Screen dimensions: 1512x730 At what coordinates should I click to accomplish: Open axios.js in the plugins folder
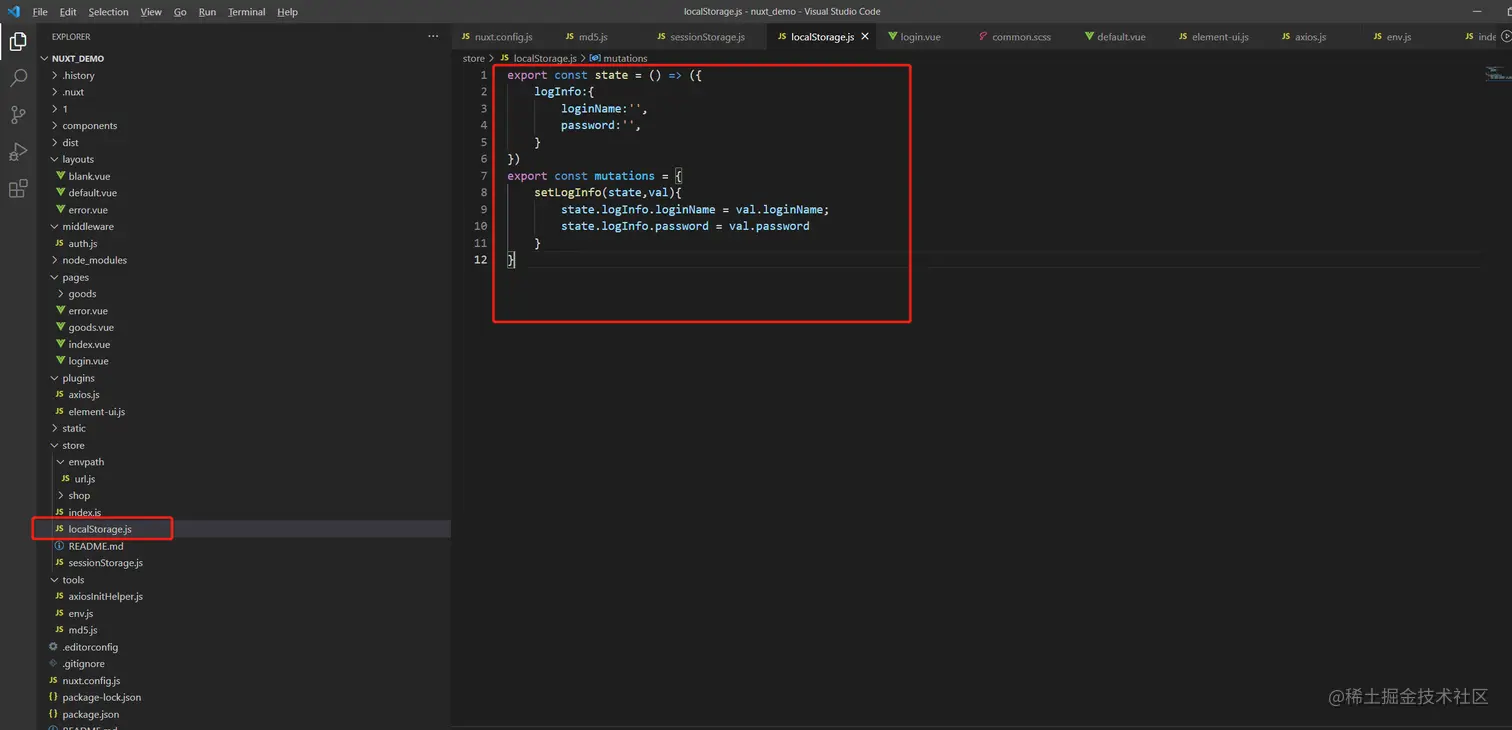(83, 395)
